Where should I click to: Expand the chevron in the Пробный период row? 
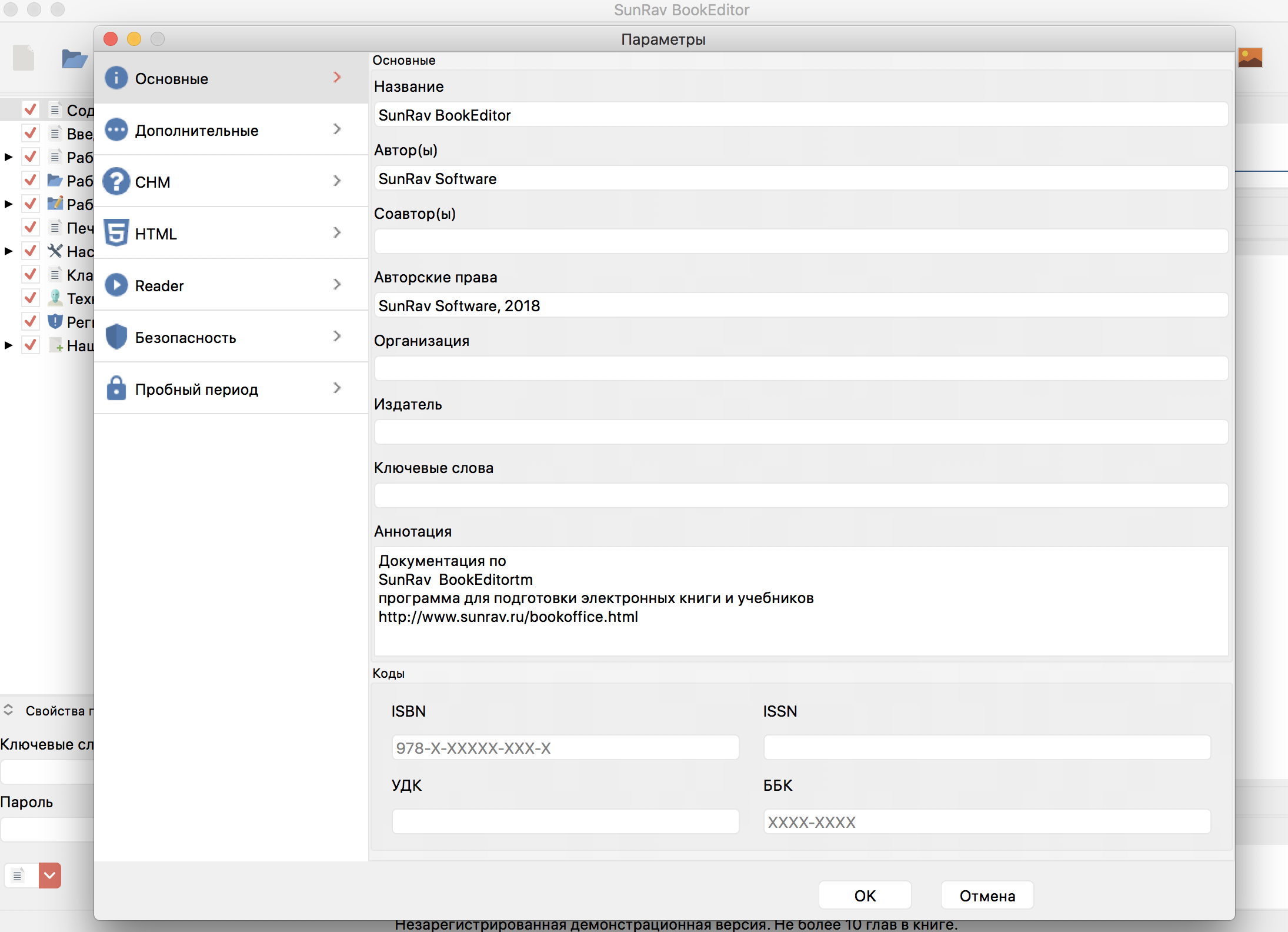point(337,388)
